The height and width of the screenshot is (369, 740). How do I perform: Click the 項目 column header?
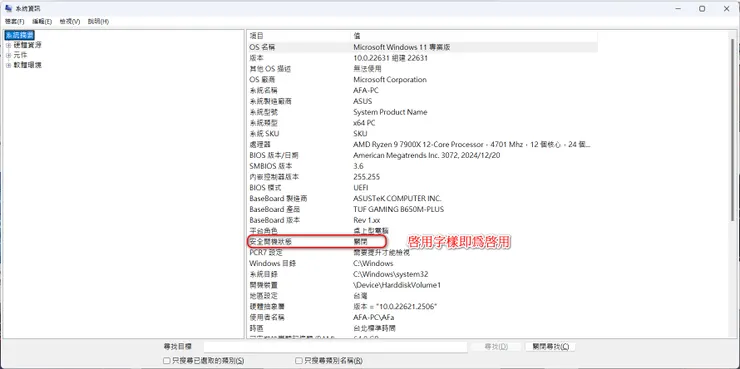click(x=299, y=36)
